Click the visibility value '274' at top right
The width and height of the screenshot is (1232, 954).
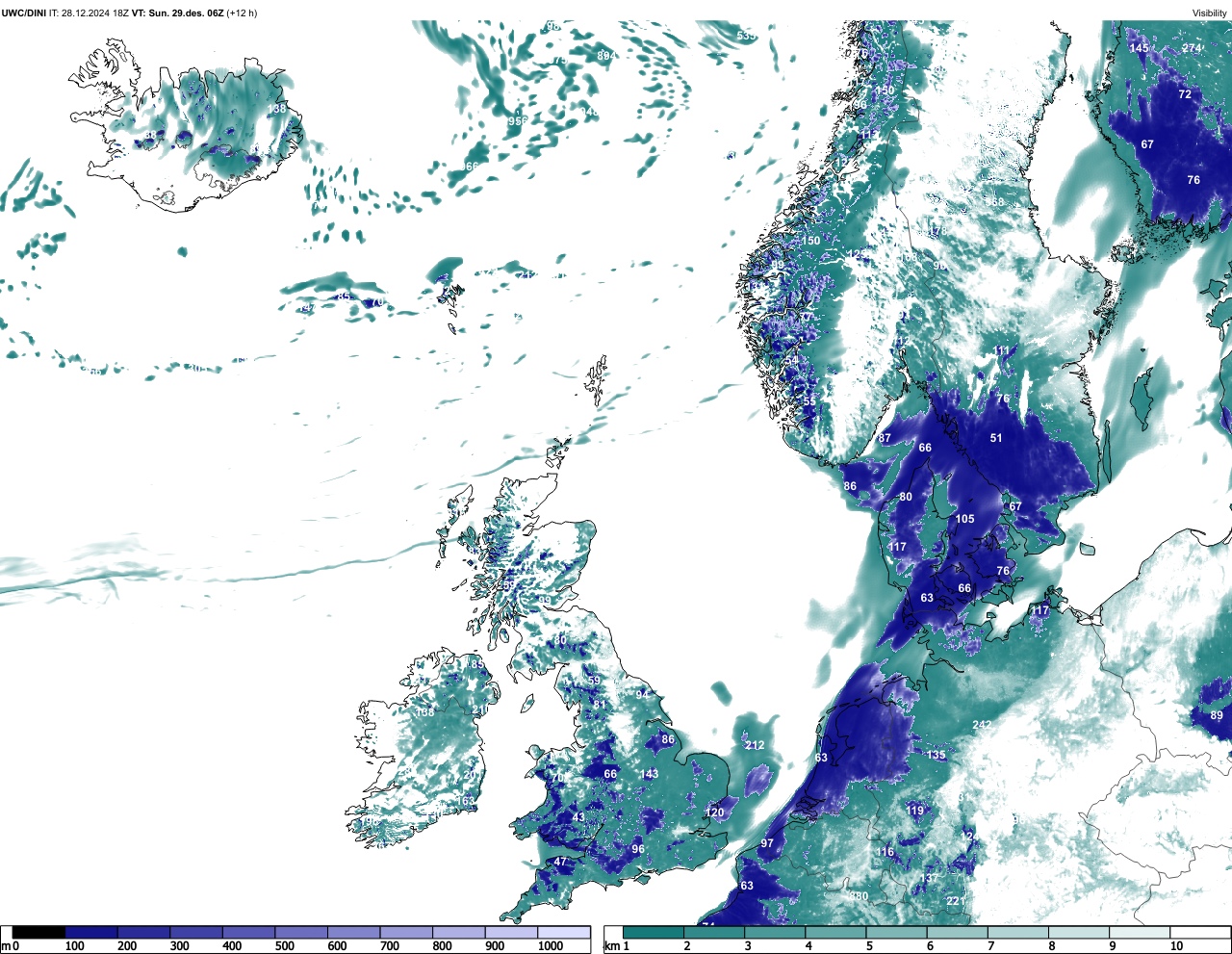pyautogui.click(x=1192, y=48)
